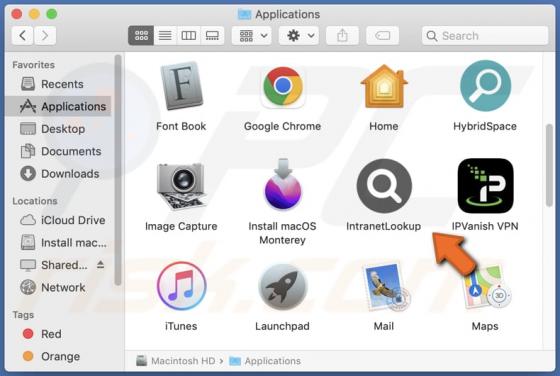Select the Maps app icon
The width and height of the screenshot is (560, 376).
(x=486, y=287)
